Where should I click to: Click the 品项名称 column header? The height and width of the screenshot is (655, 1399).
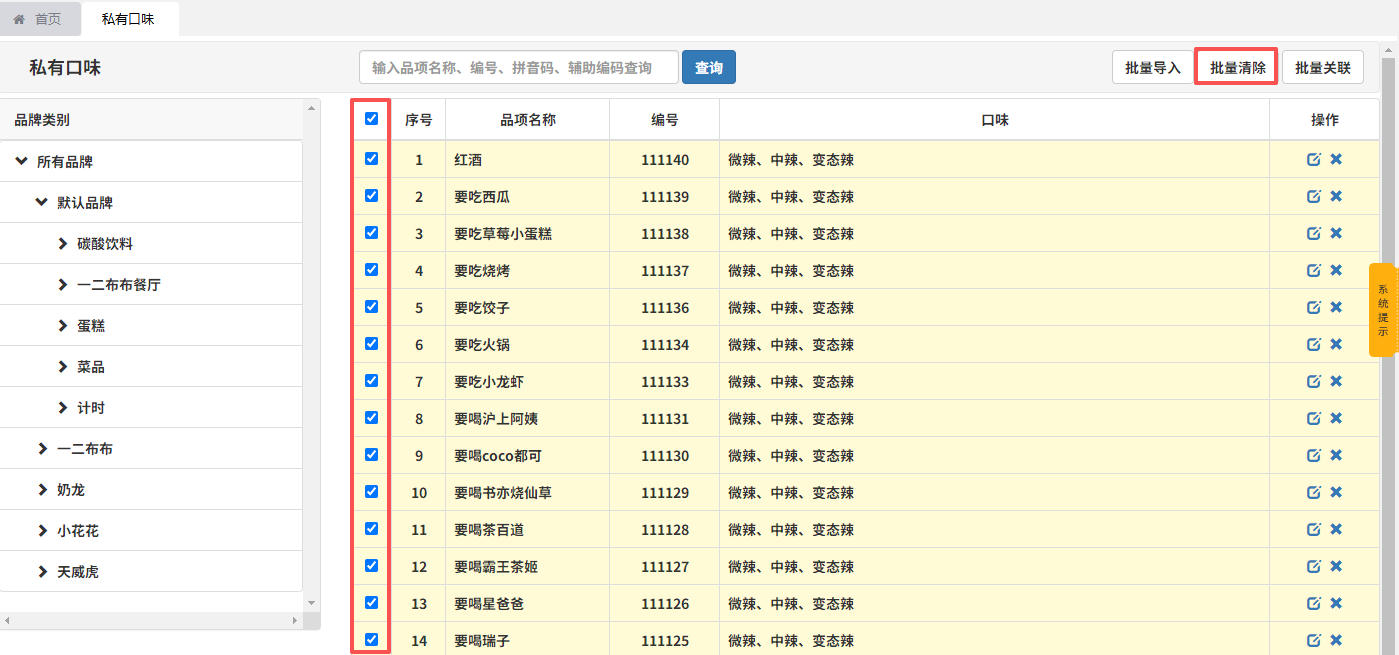[x=528, y=120]
